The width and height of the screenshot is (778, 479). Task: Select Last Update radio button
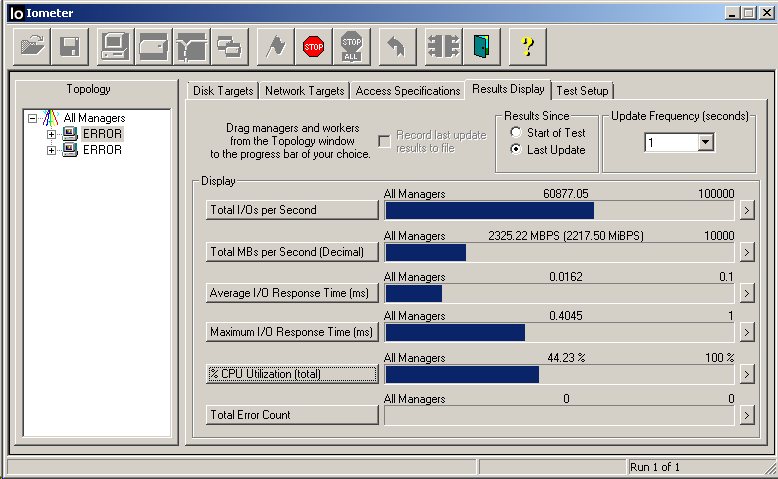(x=516, y=149)
